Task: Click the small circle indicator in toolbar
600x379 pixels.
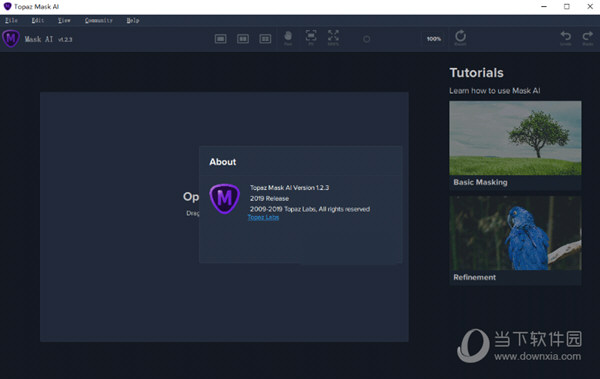Action: pyautogui.click(x=367, y=39)
